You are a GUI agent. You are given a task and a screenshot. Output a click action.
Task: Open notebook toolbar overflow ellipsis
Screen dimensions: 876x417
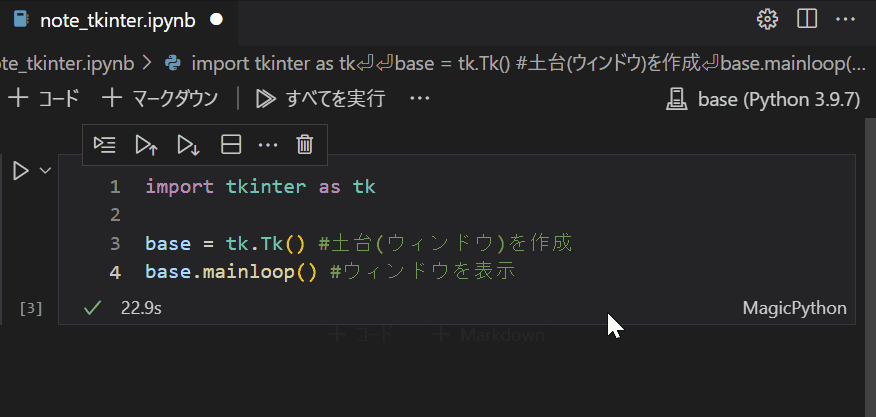(x=419, y=98)
